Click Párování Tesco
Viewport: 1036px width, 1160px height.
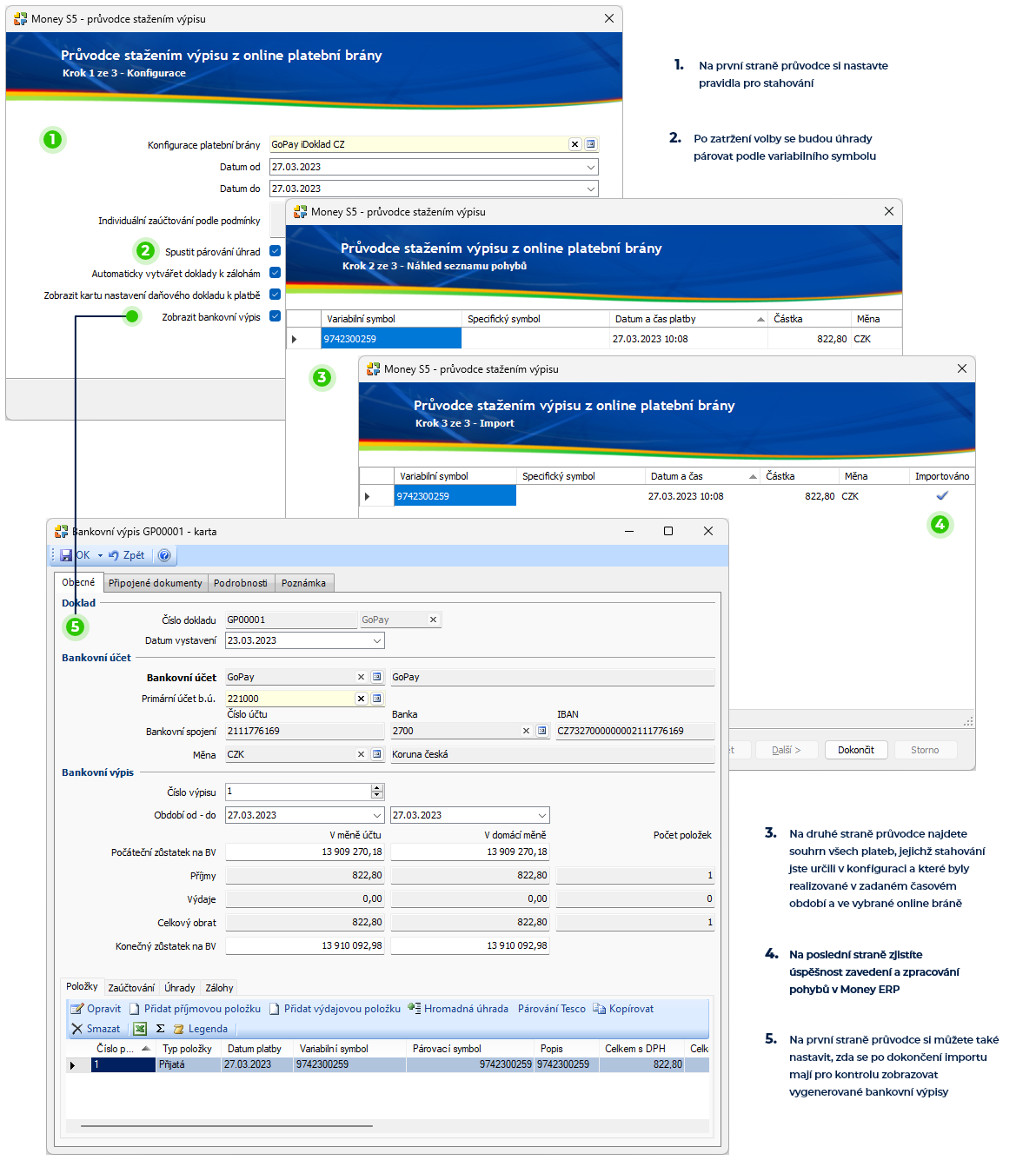(x=552, y=1009)
